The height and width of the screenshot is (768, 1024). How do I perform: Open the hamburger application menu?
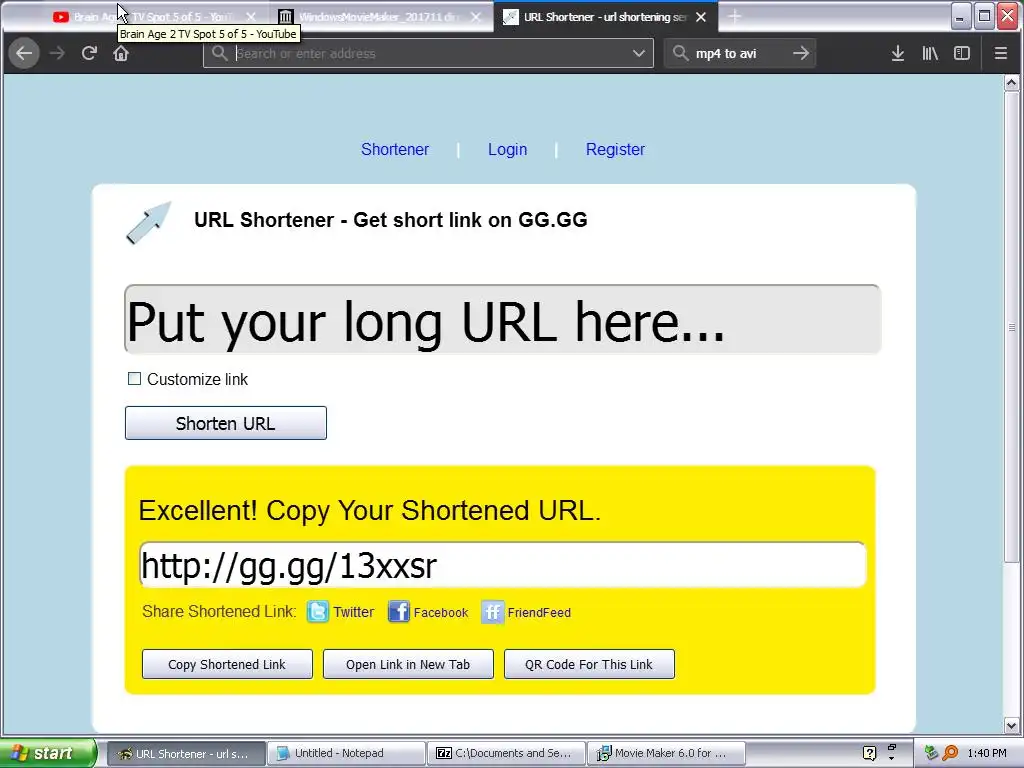(x=1000, y=54)
